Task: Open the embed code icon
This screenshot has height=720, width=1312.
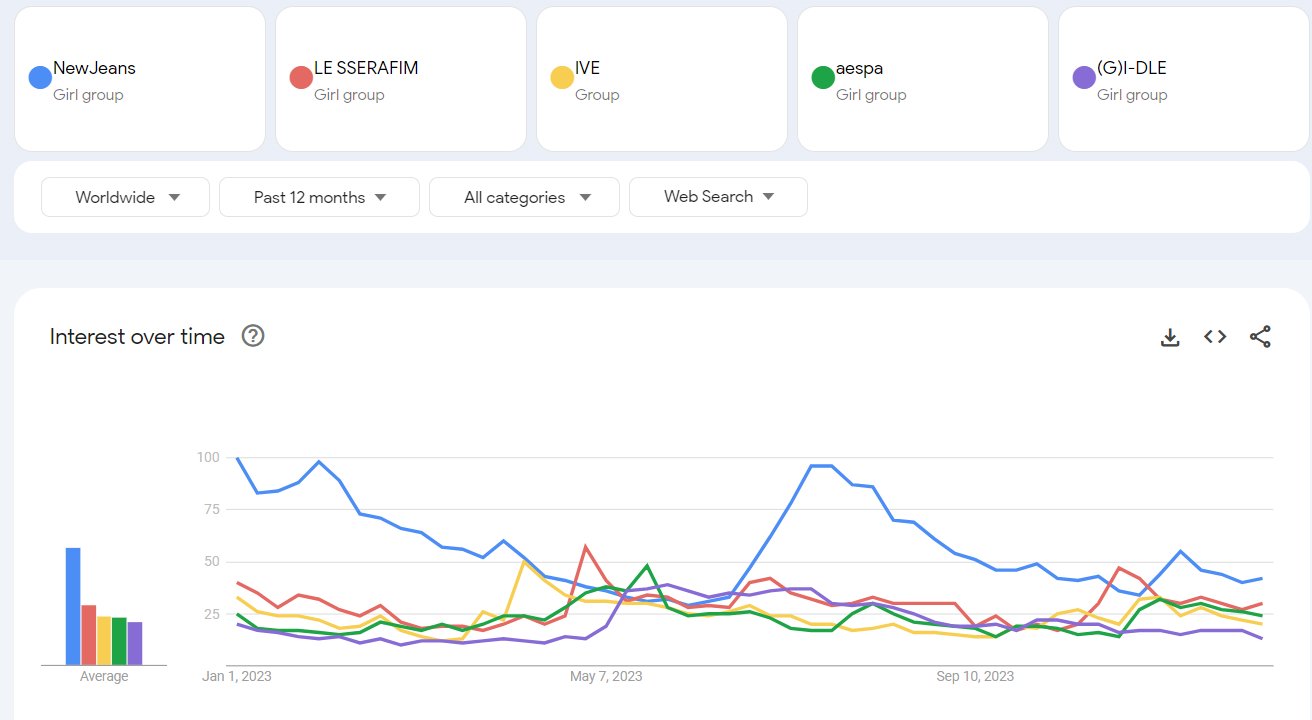Action: [1215, 337]
